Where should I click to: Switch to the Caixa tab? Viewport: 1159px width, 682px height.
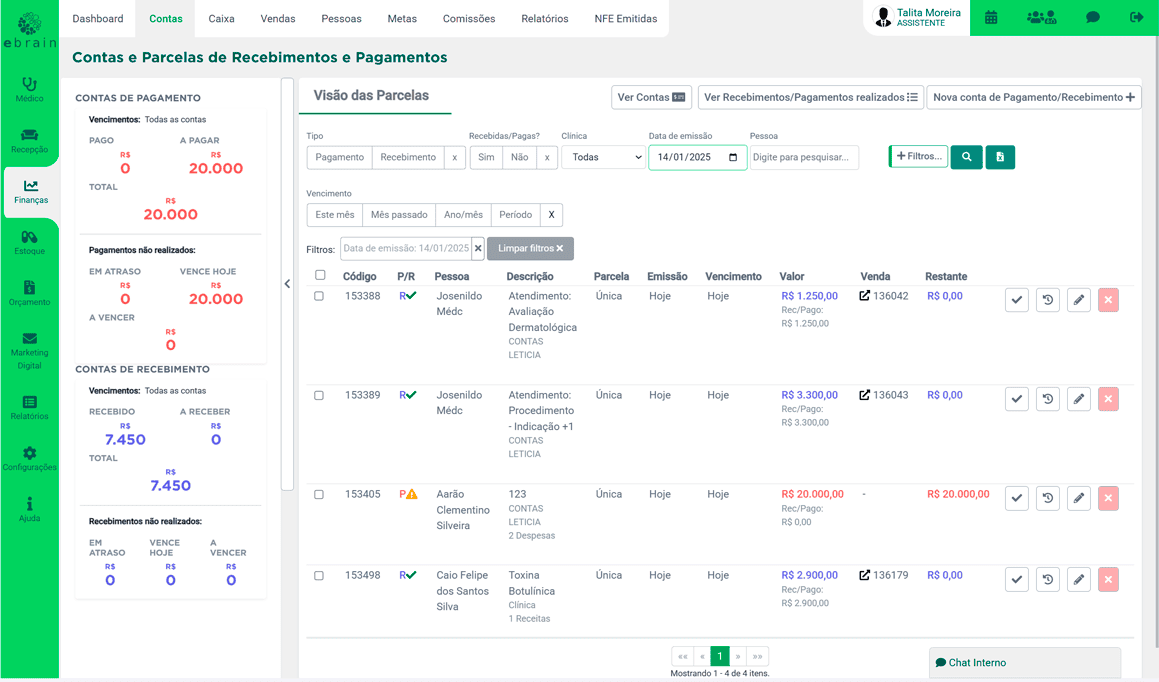[x=221, y=19]
